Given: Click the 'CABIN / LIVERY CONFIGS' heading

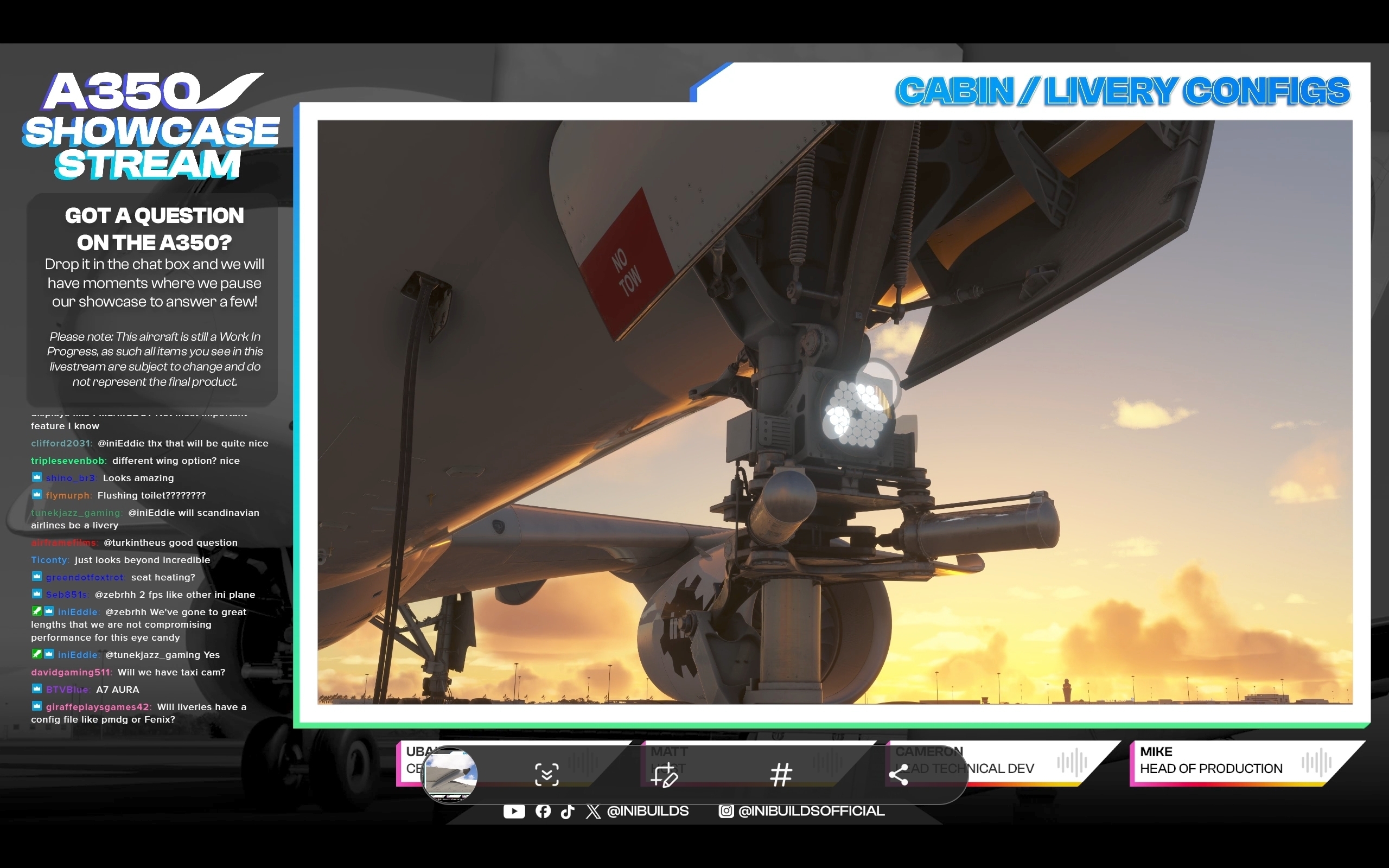Looking at the screenshot, I should coord(1123,91).
